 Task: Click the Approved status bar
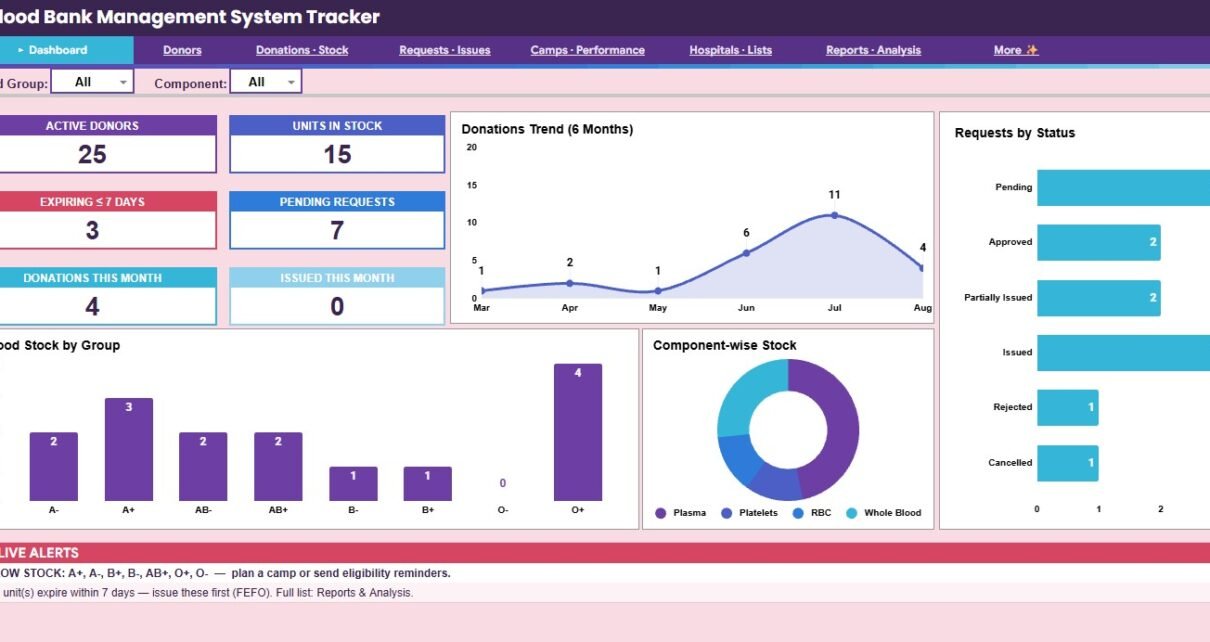pyautogui.click(x=1099, y=242)
